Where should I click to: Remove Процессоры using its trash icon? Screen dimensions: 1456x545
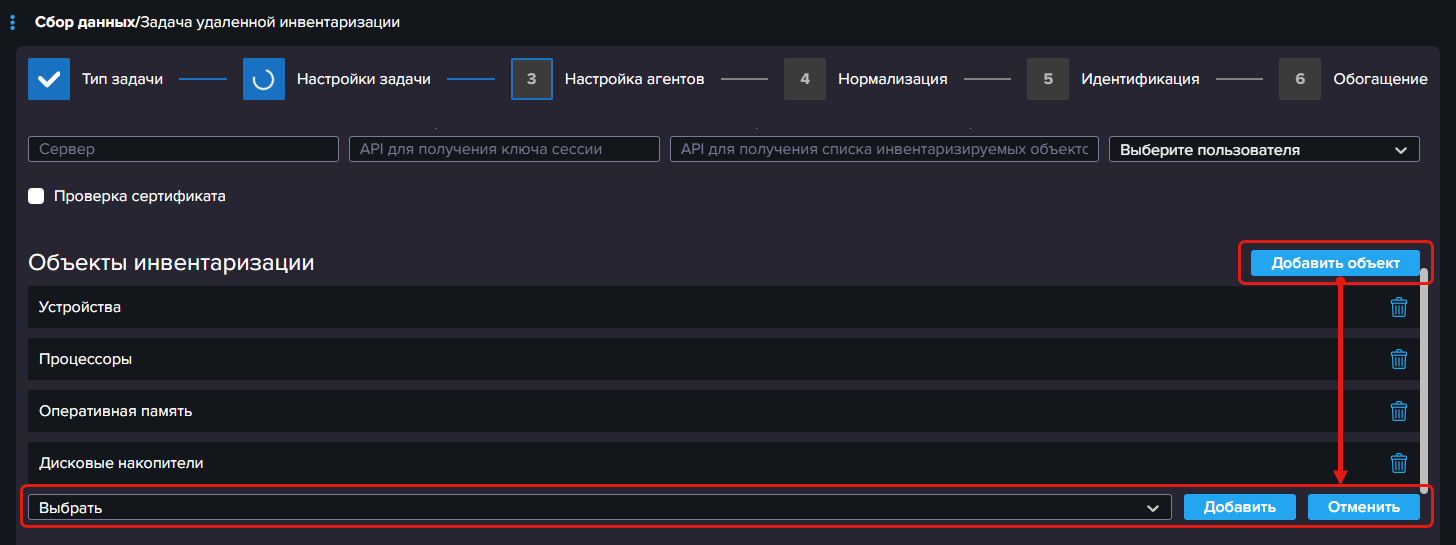(1399, 359)
